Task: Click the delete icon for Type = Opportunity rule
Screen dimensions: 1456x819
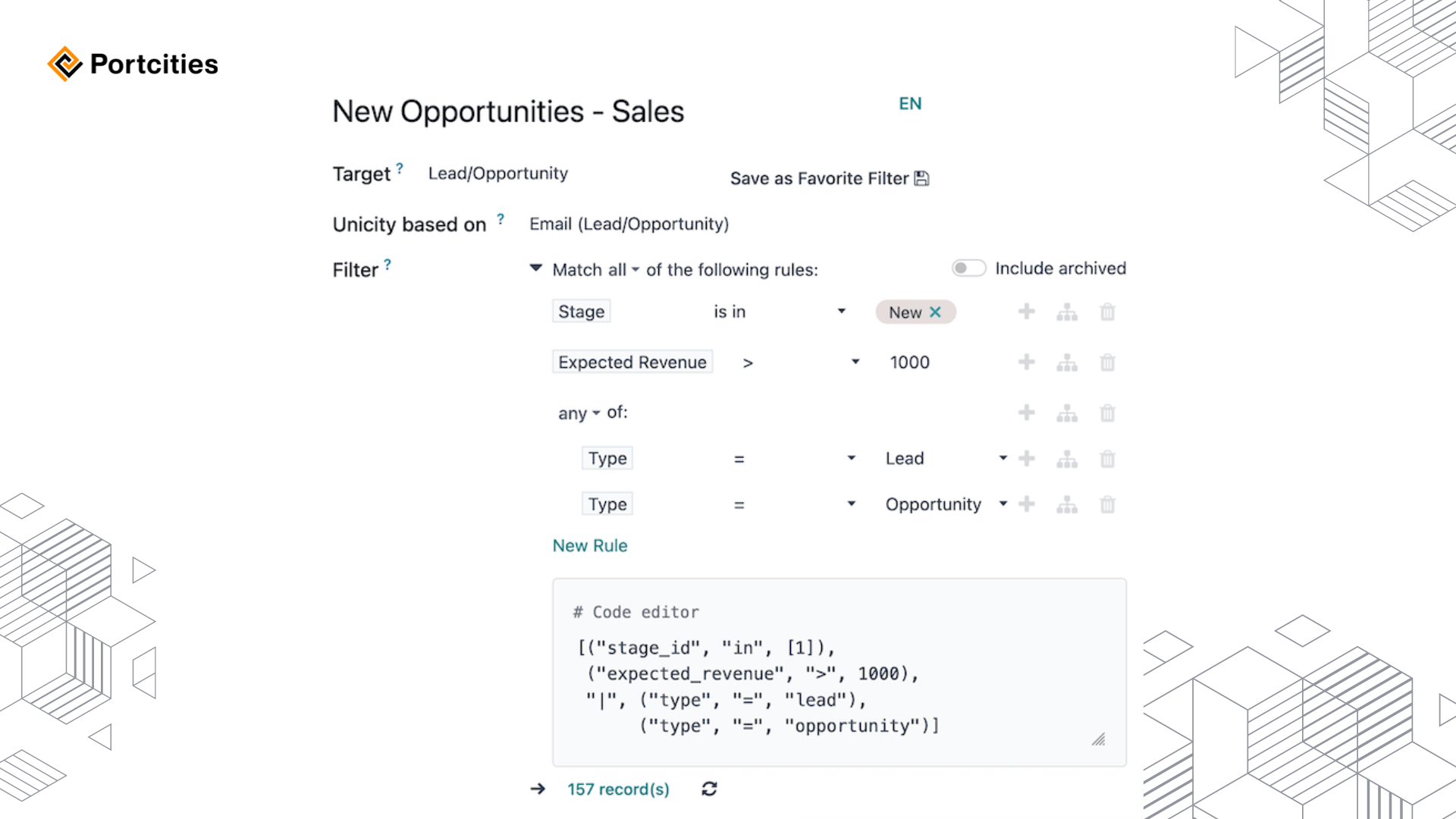Action: (1108, 504)
